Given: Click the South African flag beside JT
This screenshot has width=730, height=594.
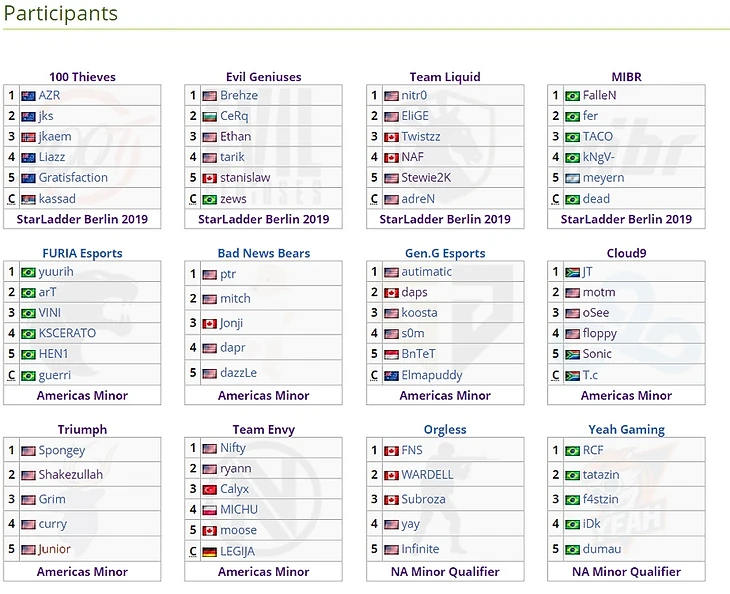Looking at the screenshot, I should click(572, 272).
